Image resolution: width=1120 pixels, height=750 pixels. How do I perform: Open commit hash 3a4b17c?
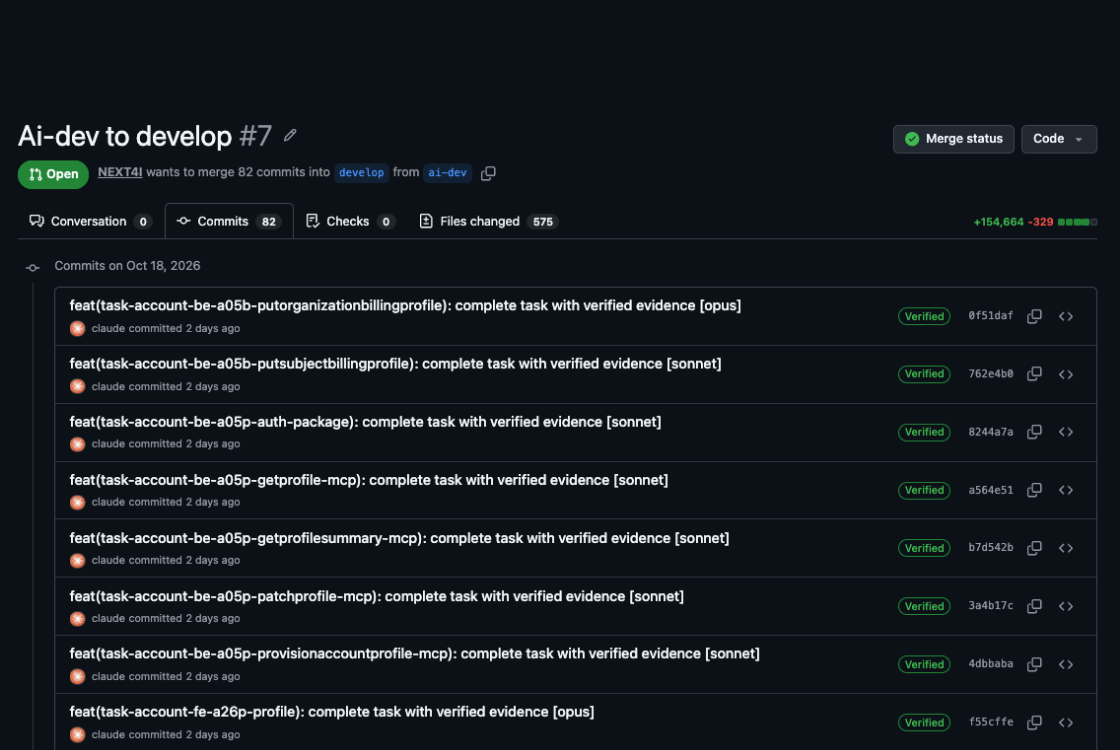(991, 606)
